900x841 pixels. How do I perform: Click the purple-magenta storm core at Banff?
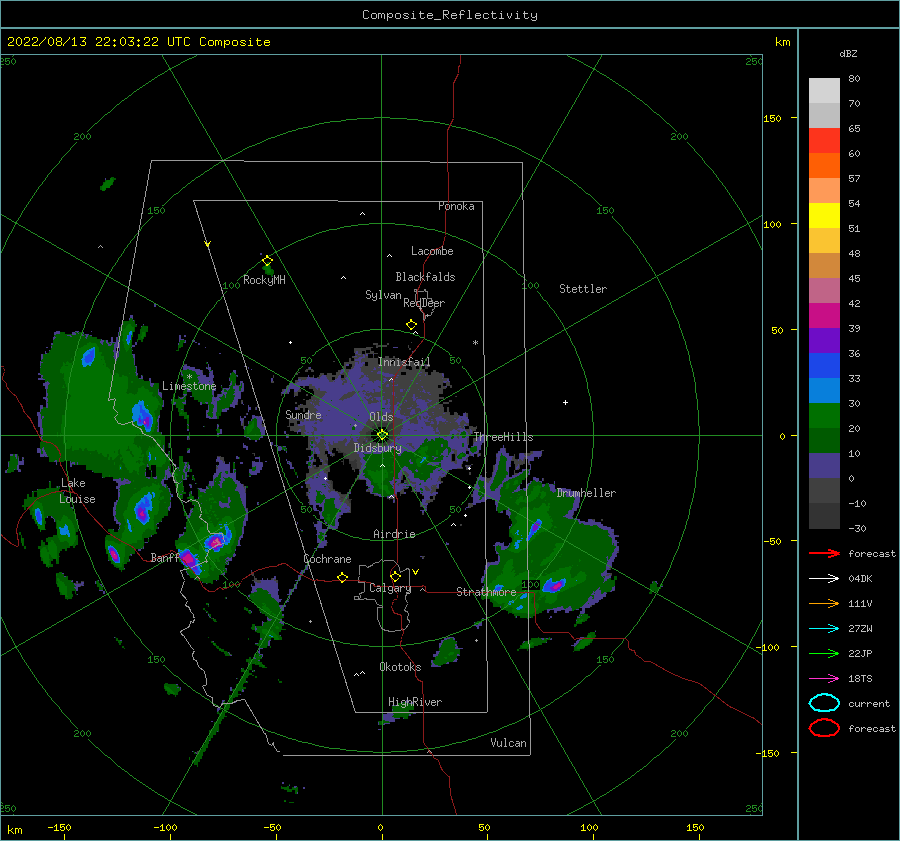tap(189, 558)
